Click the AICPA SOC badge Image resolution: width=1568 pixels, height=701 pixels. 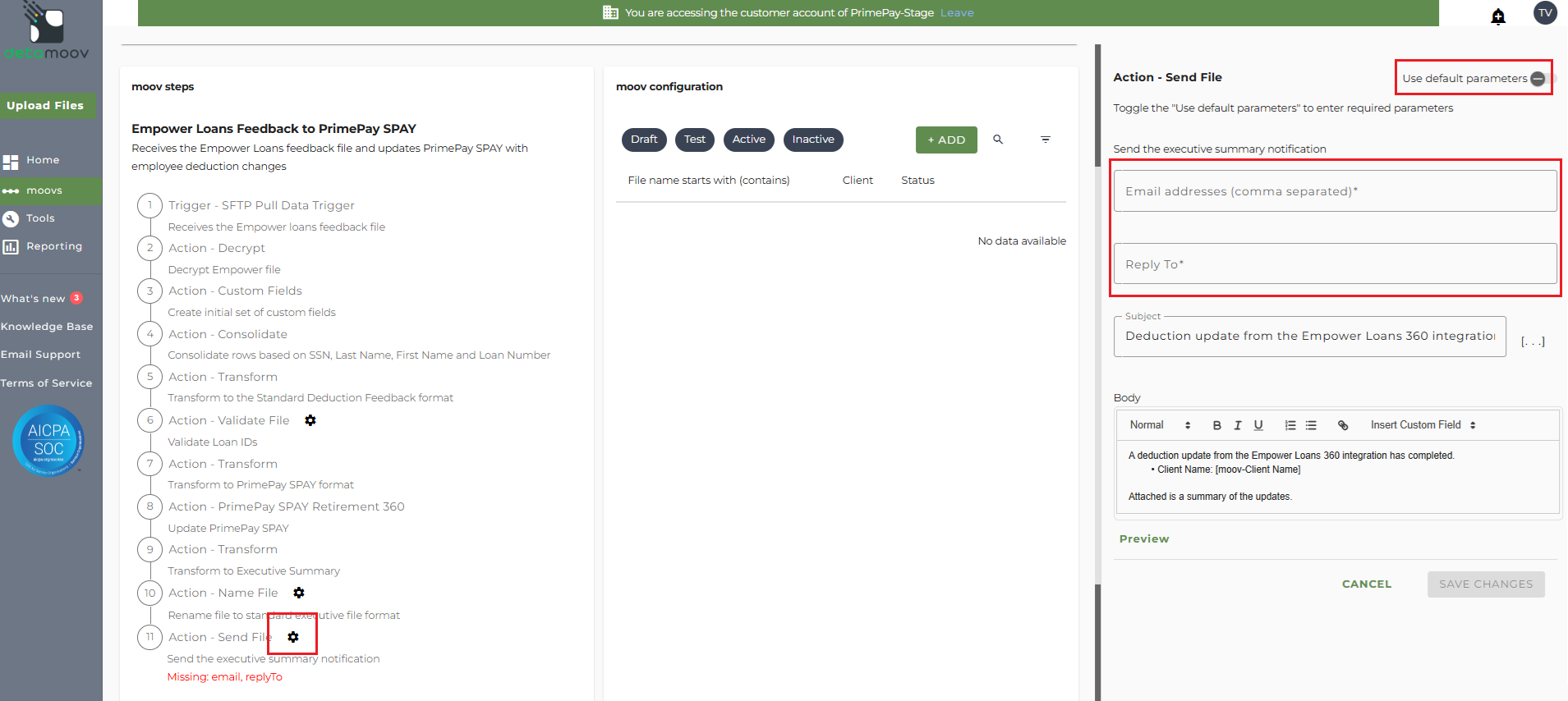48,441
